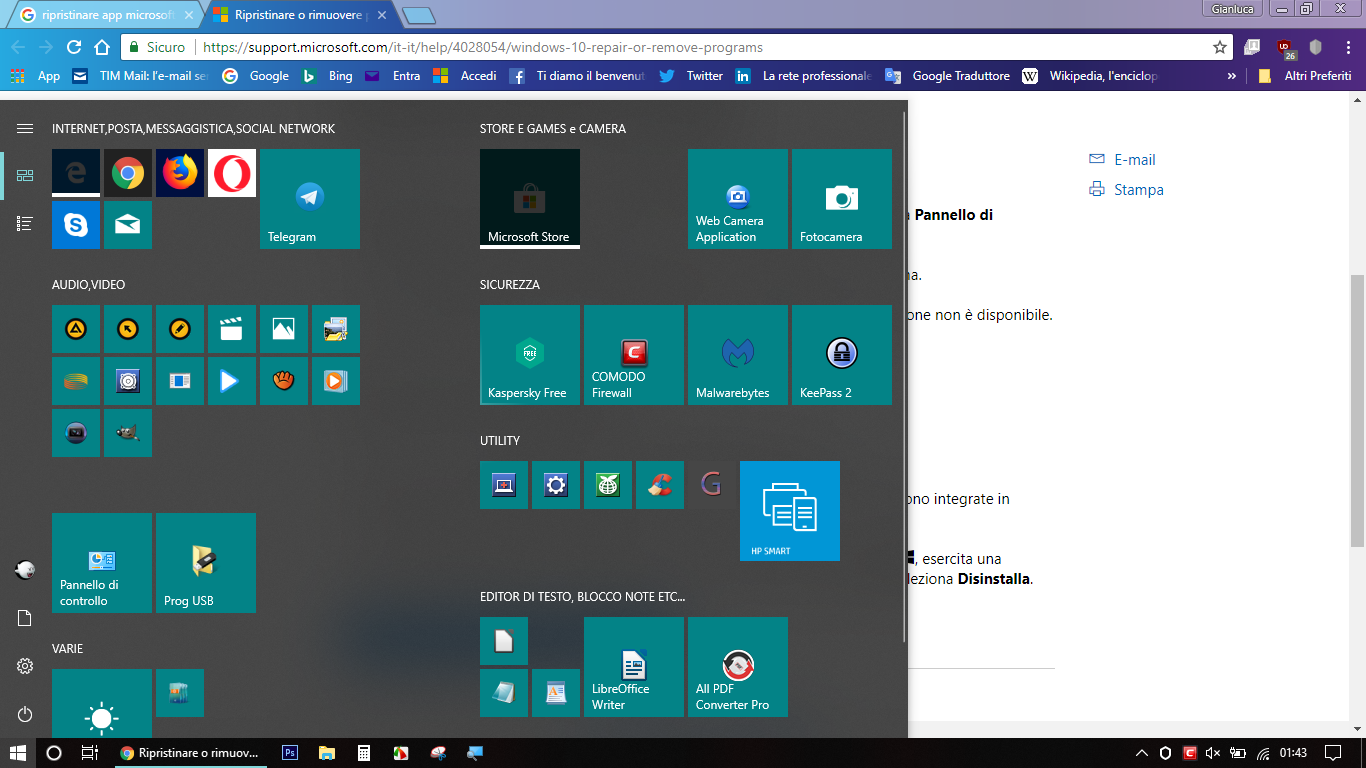1366x768 pixels.
Task: Launch Google Chrome from Start tiles
Action: point(128,173)
